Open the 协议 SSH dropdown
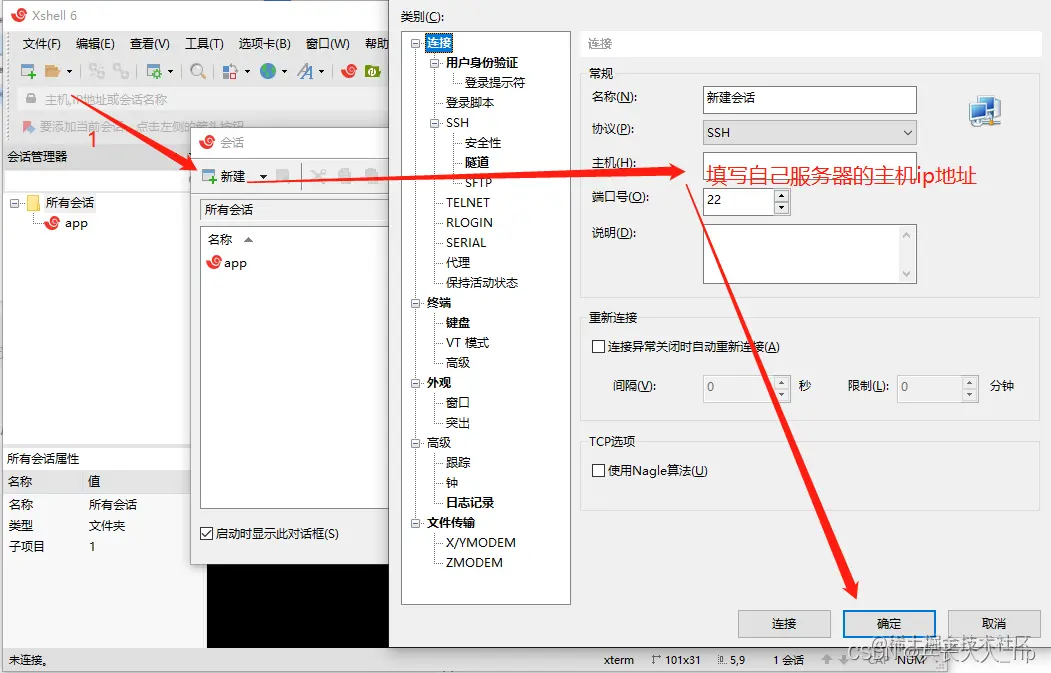Screen dimensions: 1051x673 pos(910,133)
